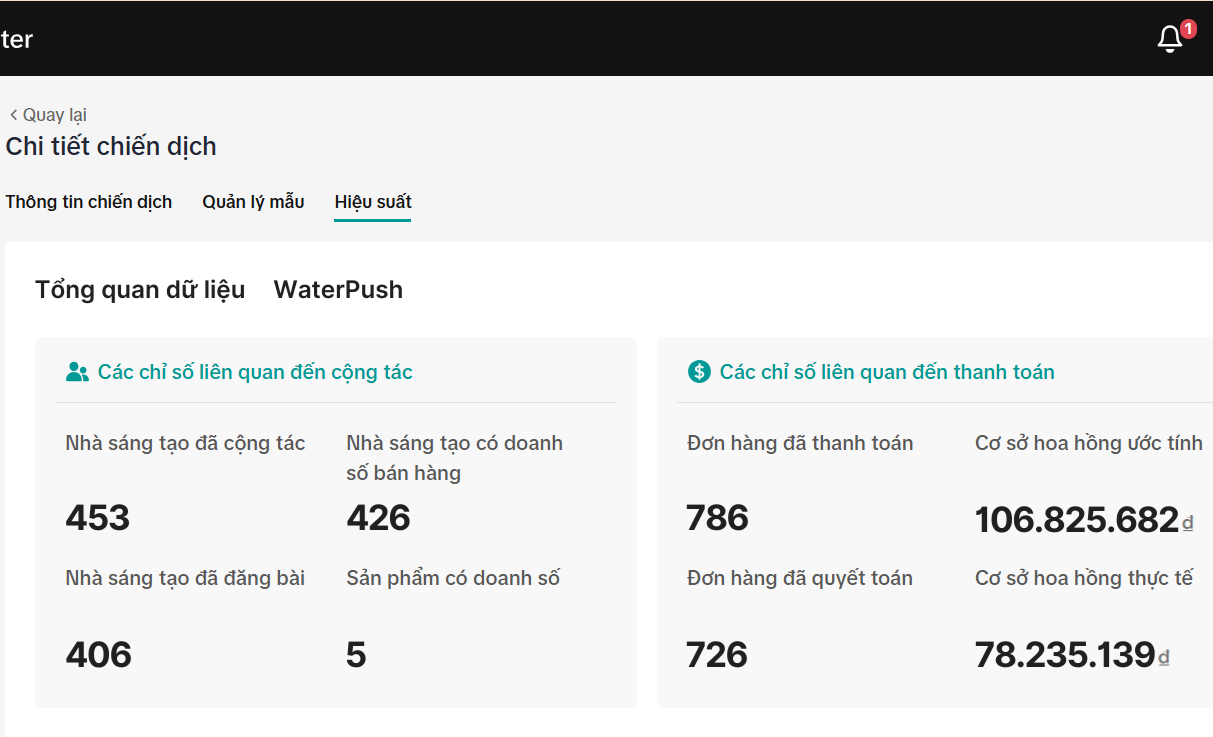
Task: Open the notification bell
Action: click(x=1169, y=39)
